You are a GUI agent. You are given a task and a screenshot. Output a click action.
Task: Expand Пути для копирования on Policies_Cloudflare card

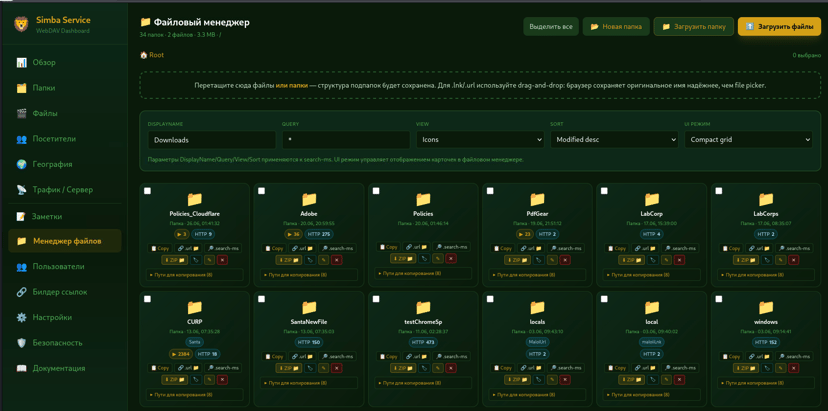point(194,275)
